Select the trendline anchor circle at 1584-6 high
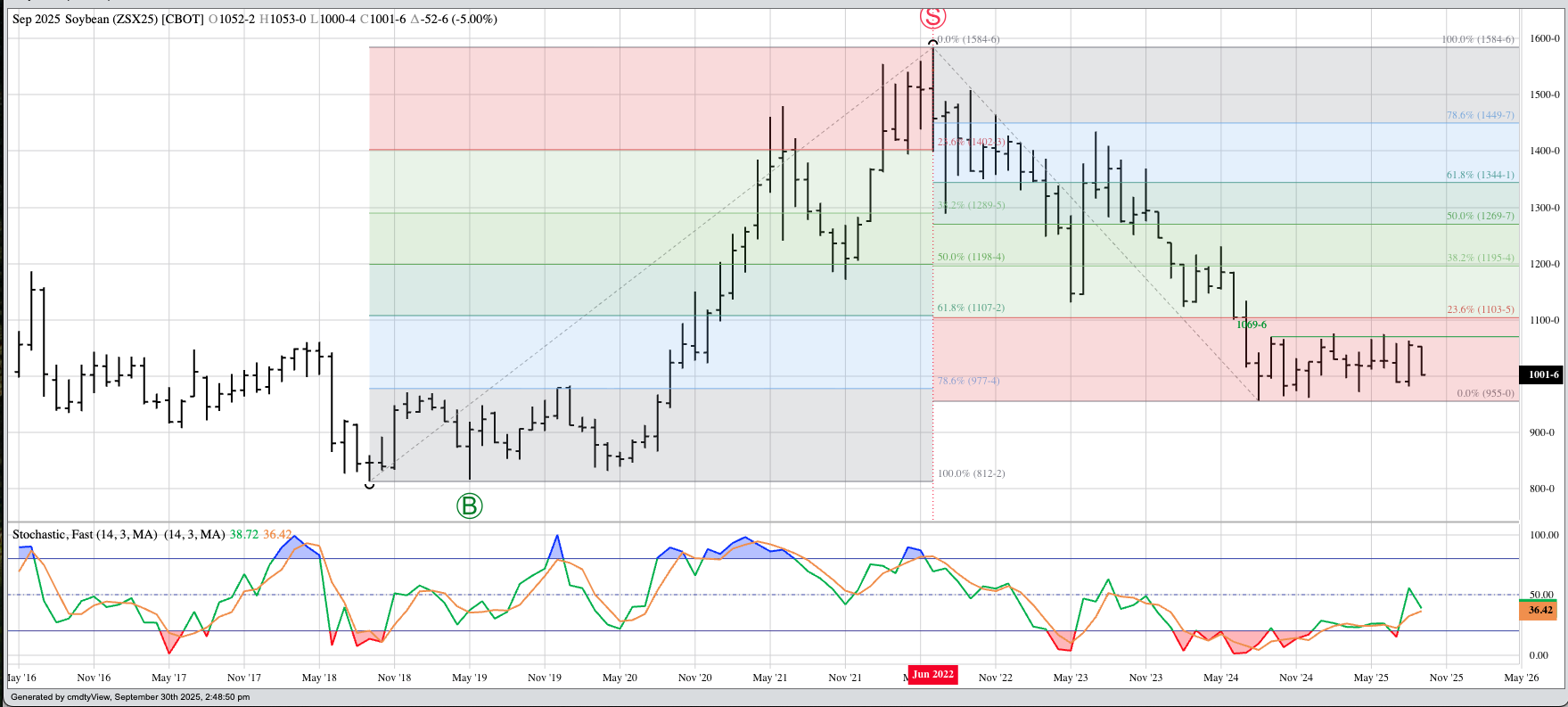The image size is (1568, 707). [x=932, y=42]
